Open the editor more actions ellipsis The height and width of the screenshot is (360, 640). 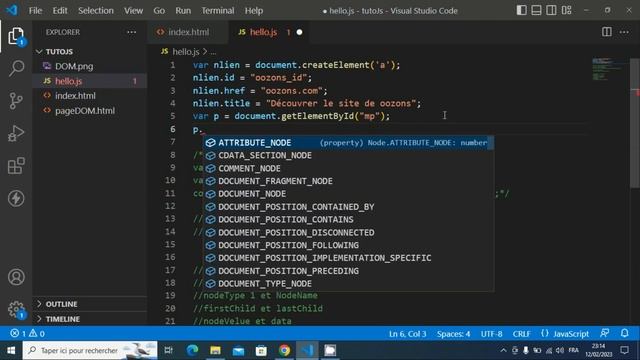point(624,32)
